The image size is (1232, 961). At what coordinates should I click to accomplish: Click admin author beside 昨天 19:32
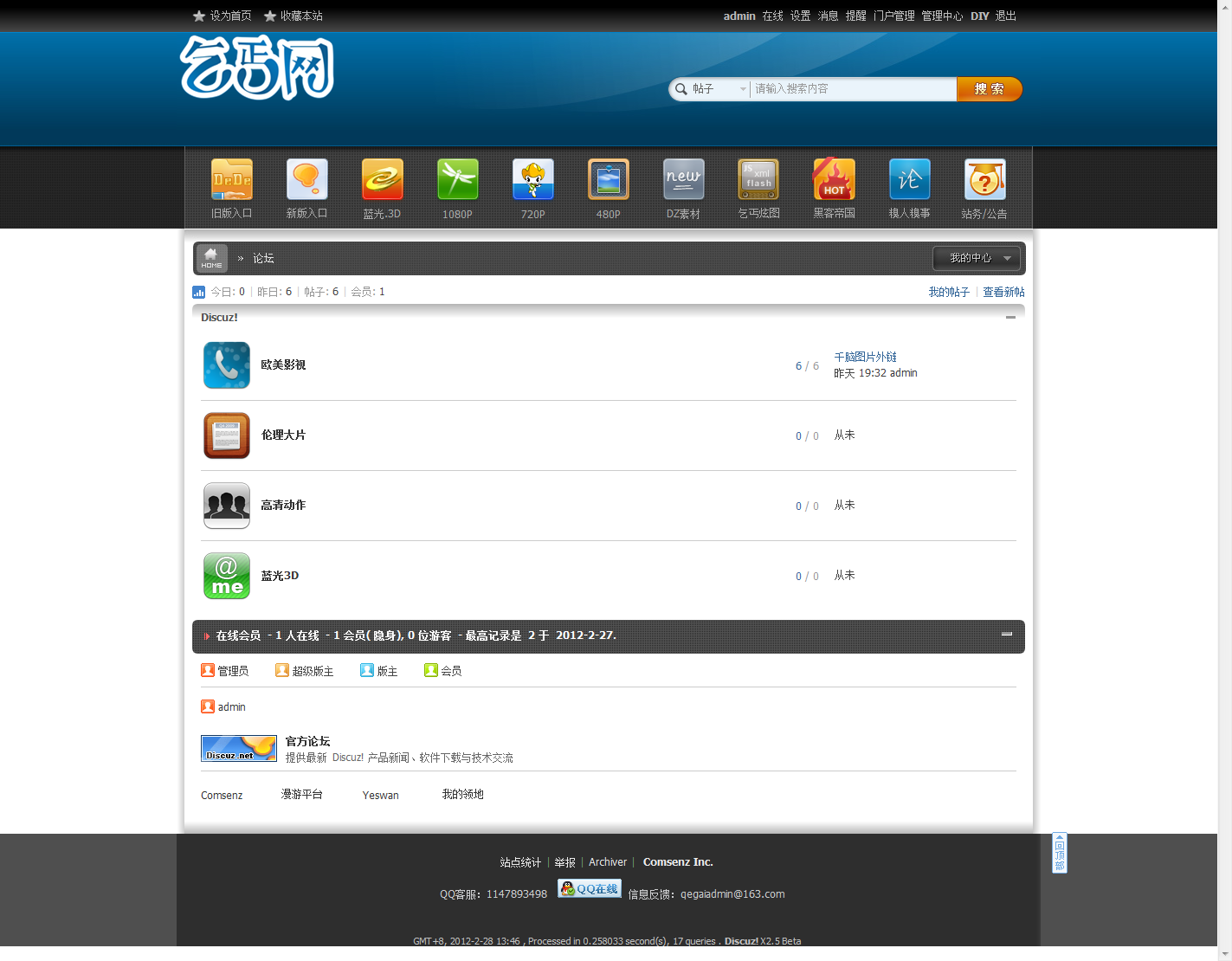[x=904, y=373]
